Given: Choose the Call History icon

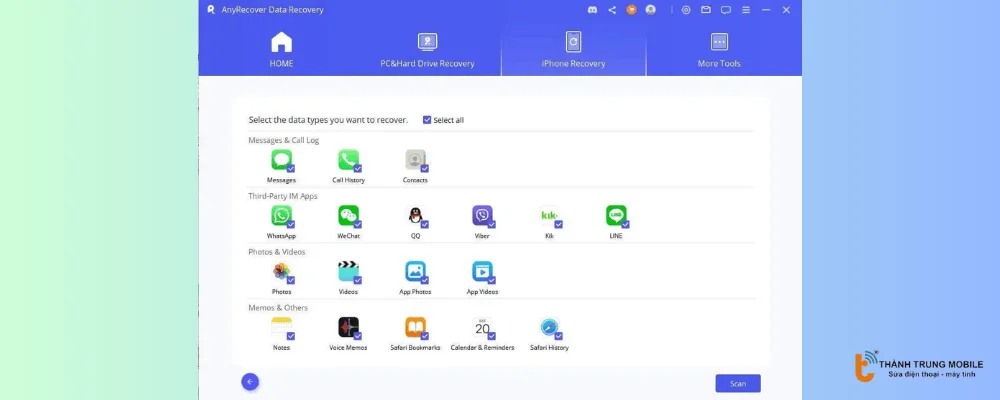Looking at the screenshot, I should [348, 159].
